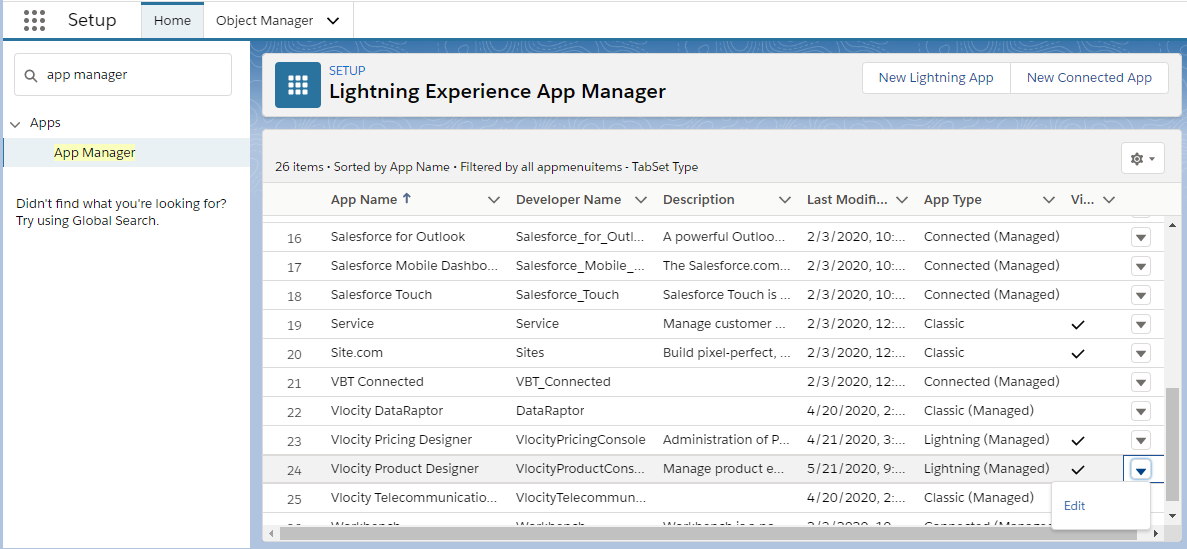Viewport: 1187px width, 549px height.
Task: Click New Connected App button
Action: (x=1089, y=78)
